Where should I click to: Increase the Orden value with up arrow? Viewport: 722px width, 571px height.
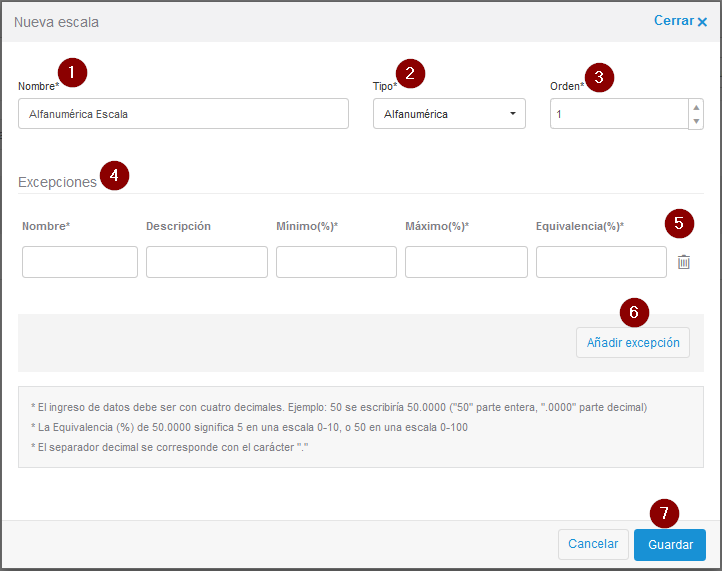[696, 107]
